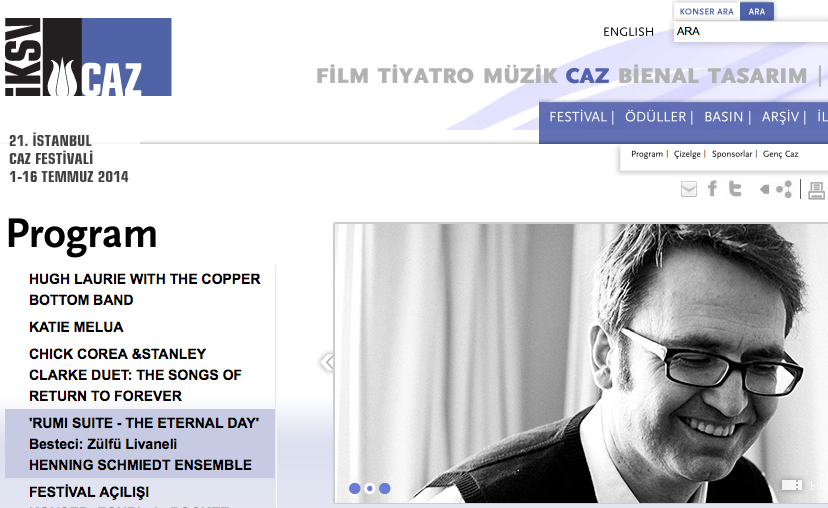Select the second slideshow dot
828x508 pixels.
(x=370, y=488)
